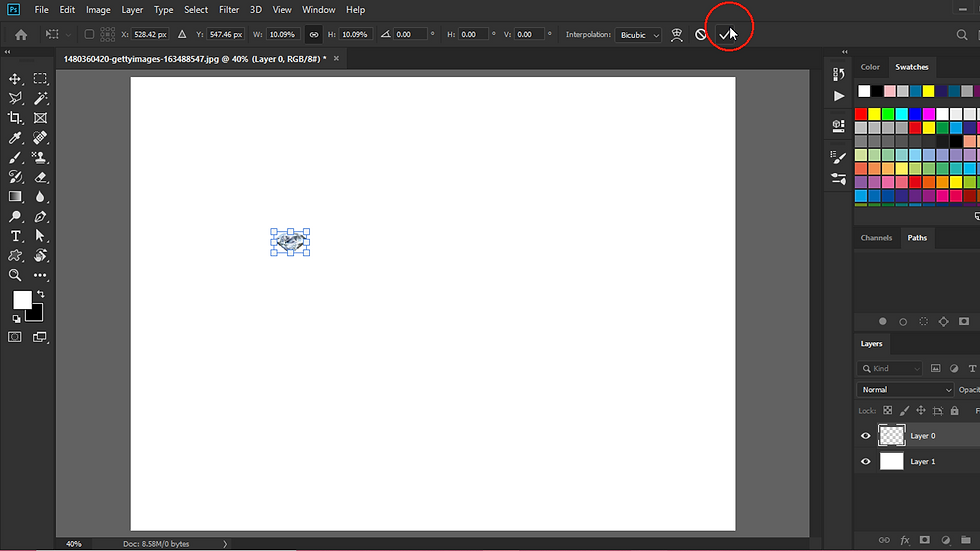Screen dimensions: 980x551
Task: Toggle relative positioning triangle
Action: (x=182, y=34)
